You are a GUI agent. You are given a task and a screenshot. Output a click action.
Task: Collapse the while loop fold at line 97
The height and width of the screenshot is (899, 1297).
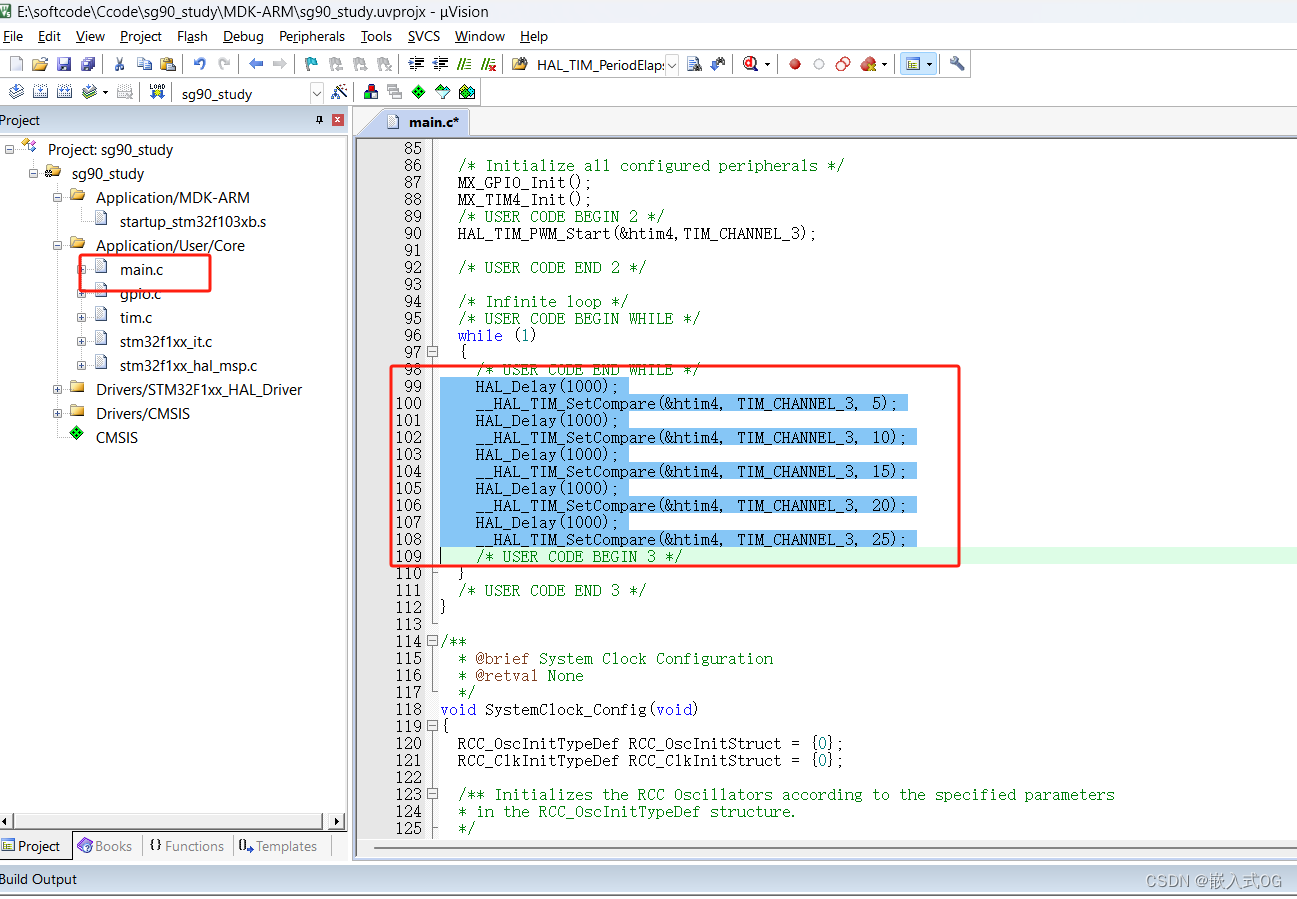pos(433,352)
